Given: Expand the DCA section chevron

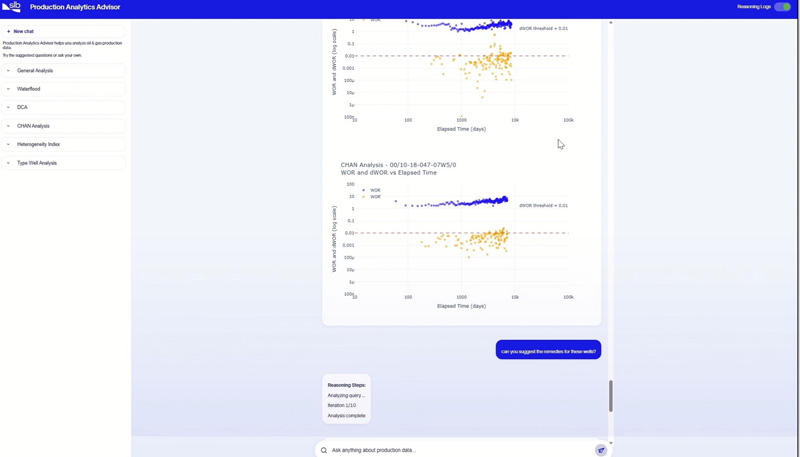Looking at the screenshot, I should 8,107.
